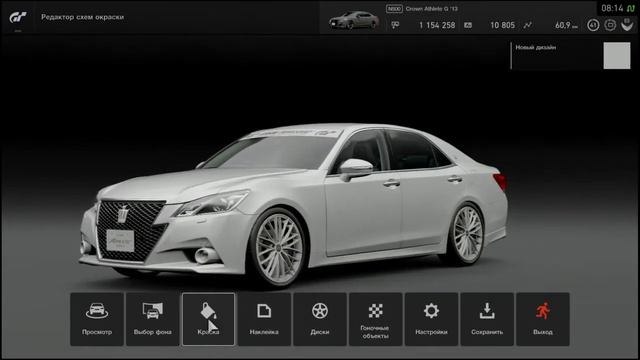Open the Просмотр (view car) tile
The image size is (640, 360).
(97, 319)
